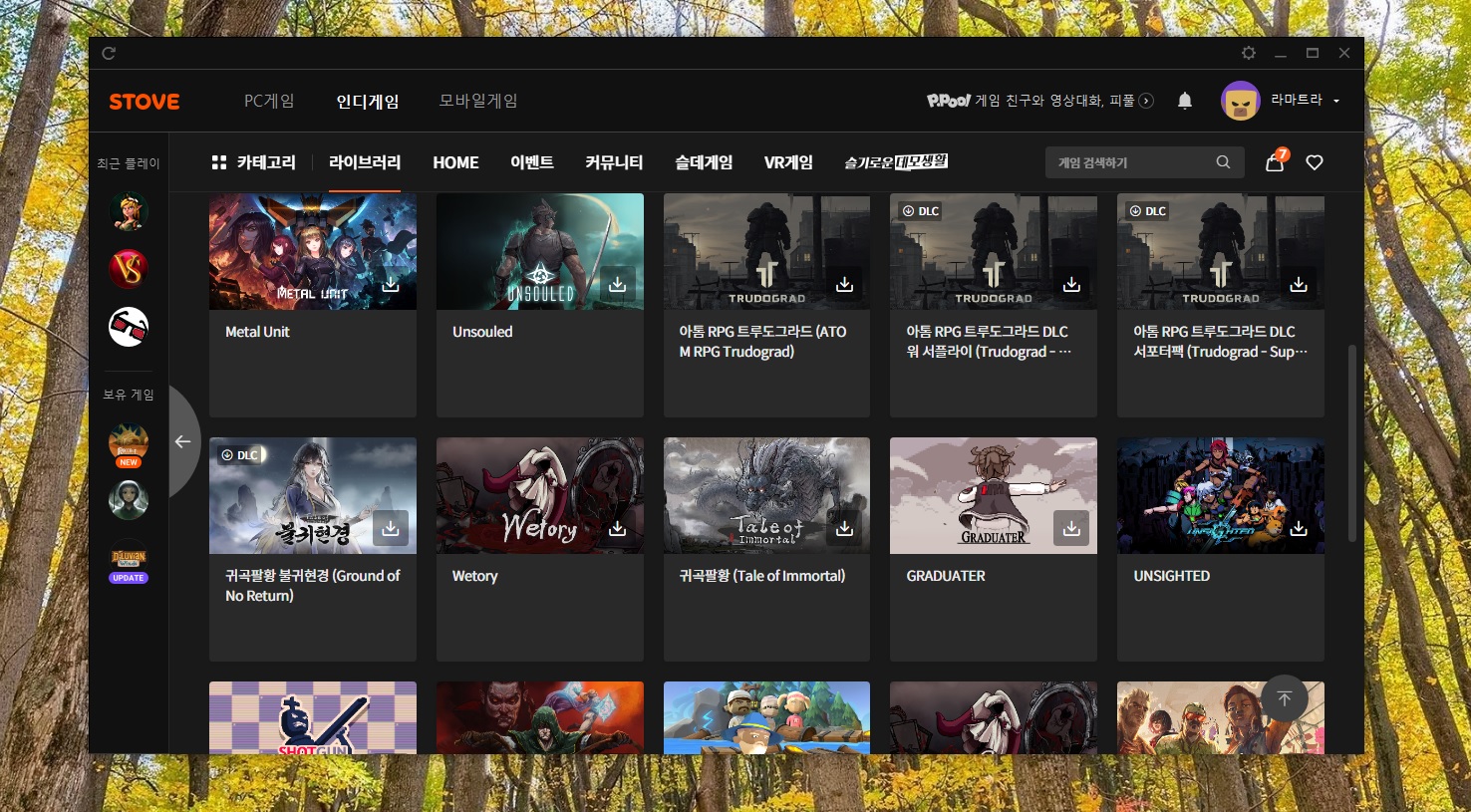Open the Metal Unit thumbnail
The width and height of the screenshot is (1471, 812).
(x=313, y=251)
